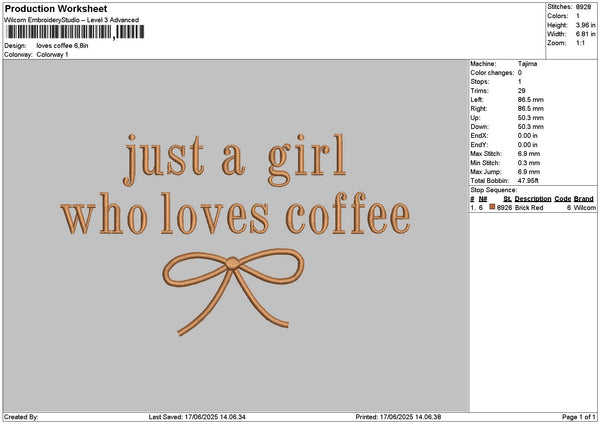Click the 'Code' column header
The height and width of the screenshot is (424, 600).
[x=563, y=199]
